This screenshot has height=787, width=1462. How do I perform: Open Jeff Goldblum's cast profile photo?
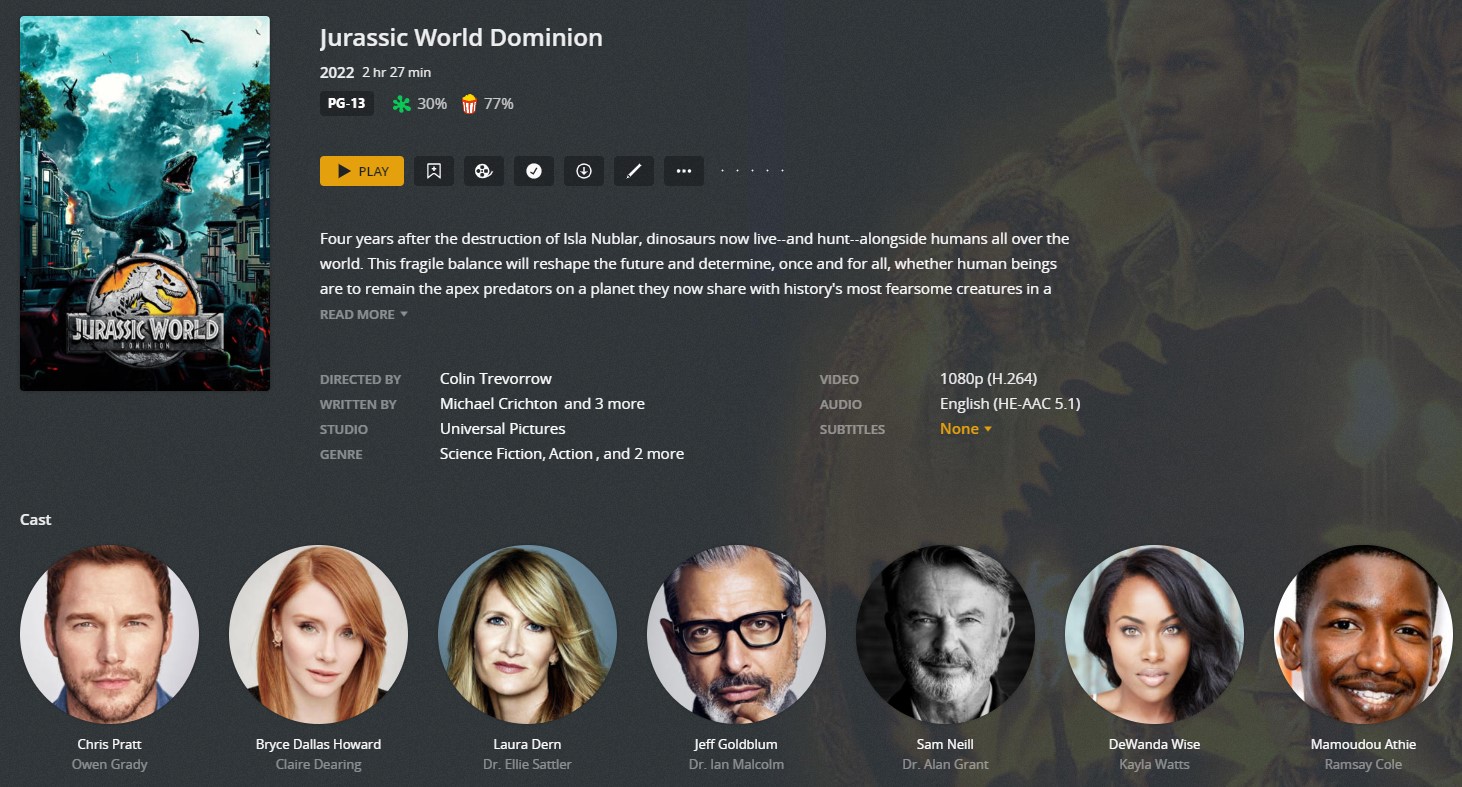(x=736, y=634)
